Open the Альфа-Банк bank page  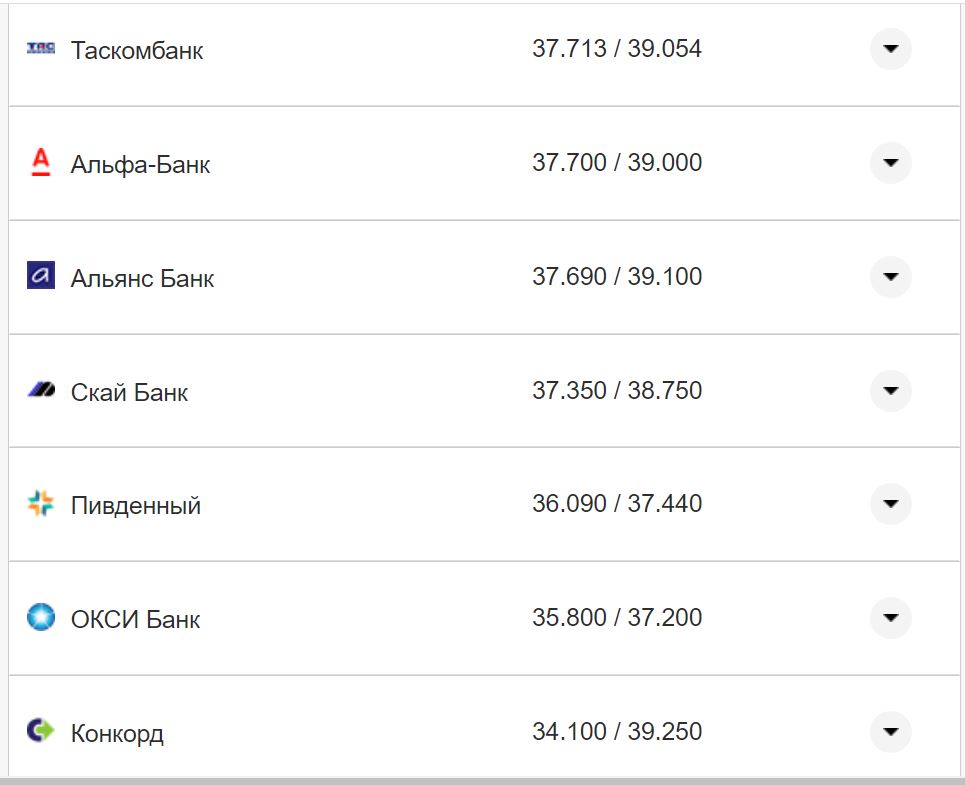140,165
